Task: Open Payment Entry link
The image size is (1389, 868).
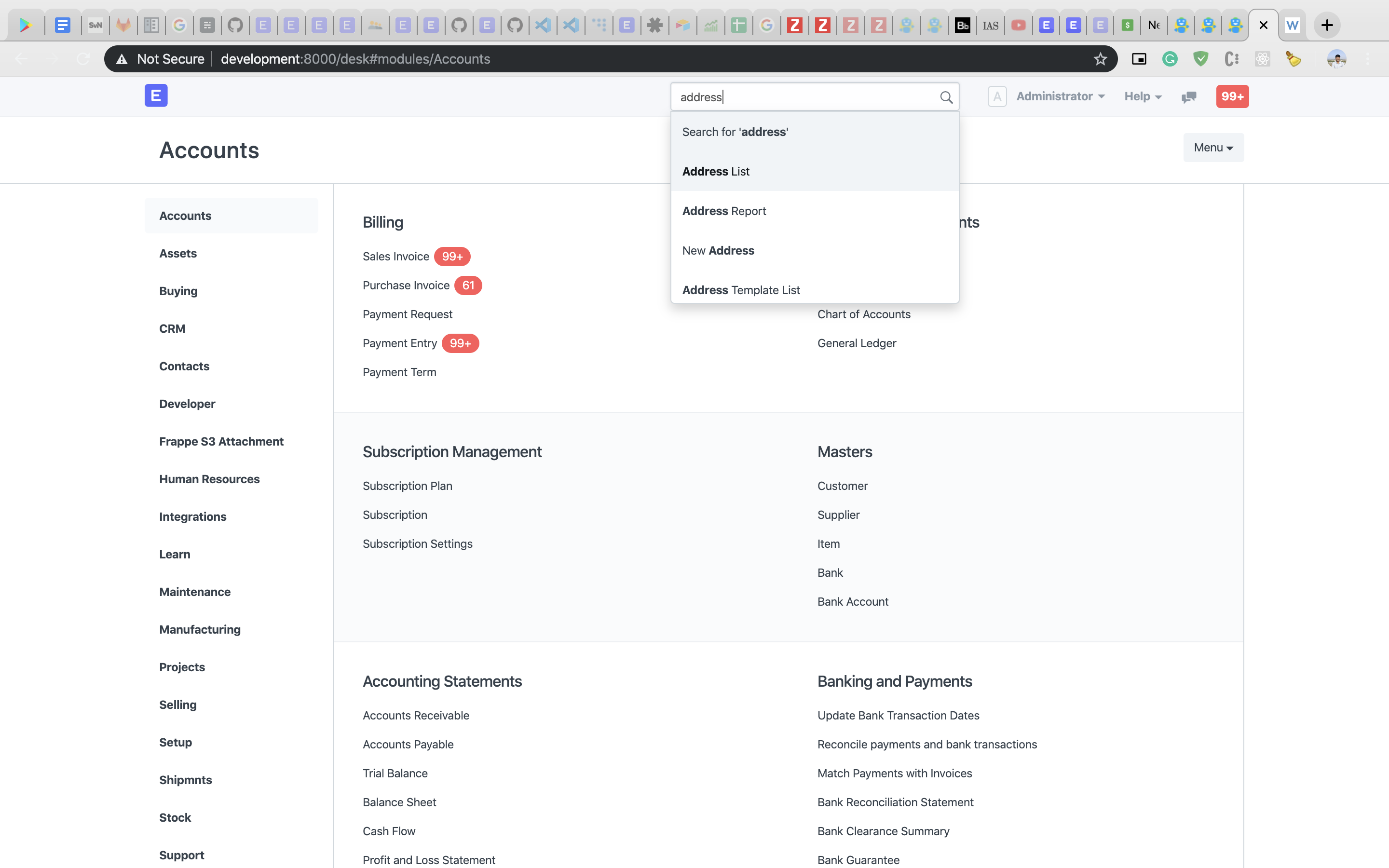Action: coord(399,343)
